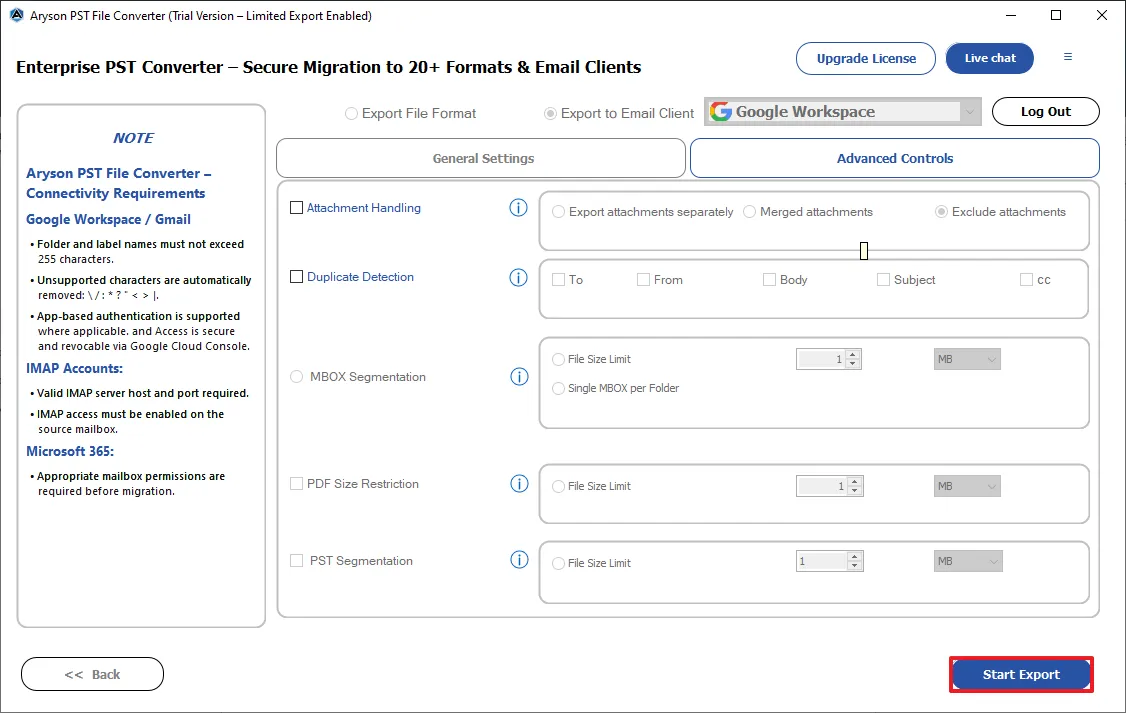Check PDF Size Restriction checkbox
Viewport: 1126px width, 713px height.
296,483
